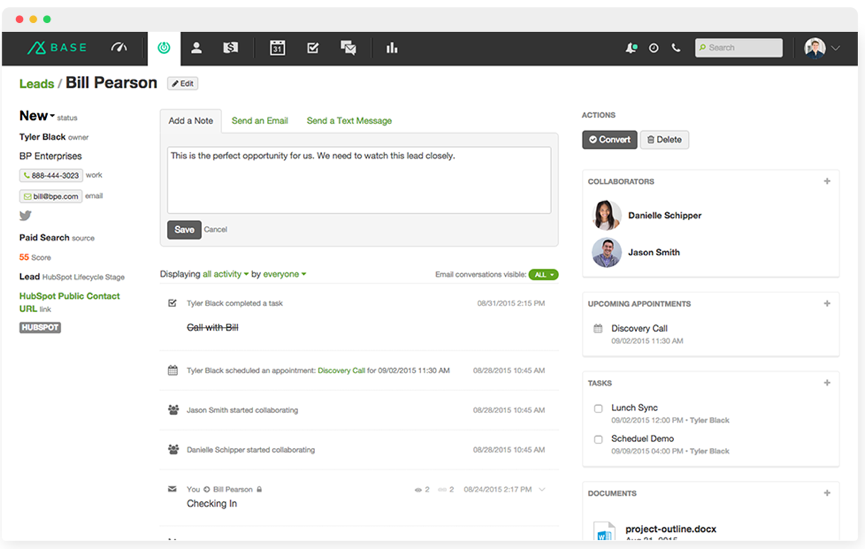Open HubSpot Public Contact URL link

[x=70, y=302]
